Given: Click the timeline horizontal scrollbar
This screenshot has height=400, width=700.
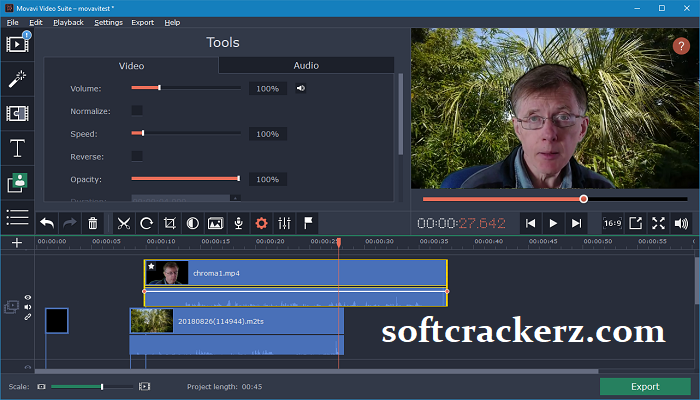Looking at the screenshot, I should point(317,371).
